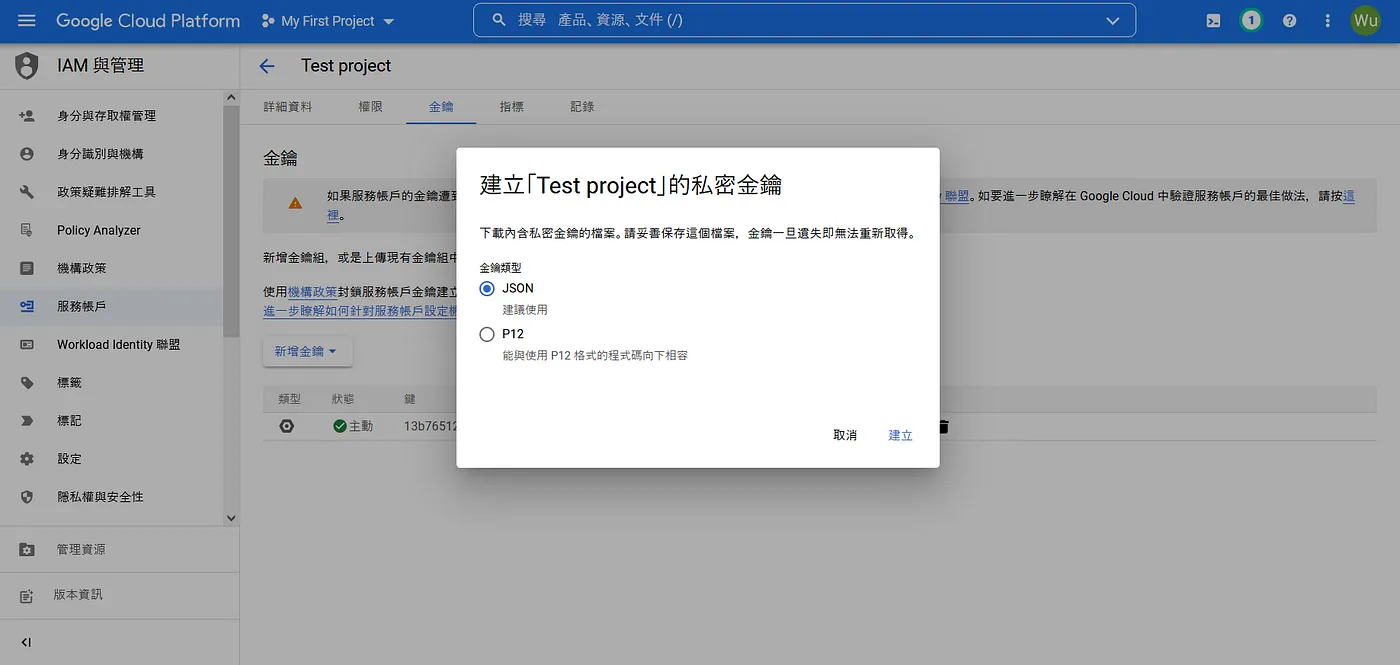Switch to the 詳細資料 tab

pyautogui.click(x=288, y=106)
